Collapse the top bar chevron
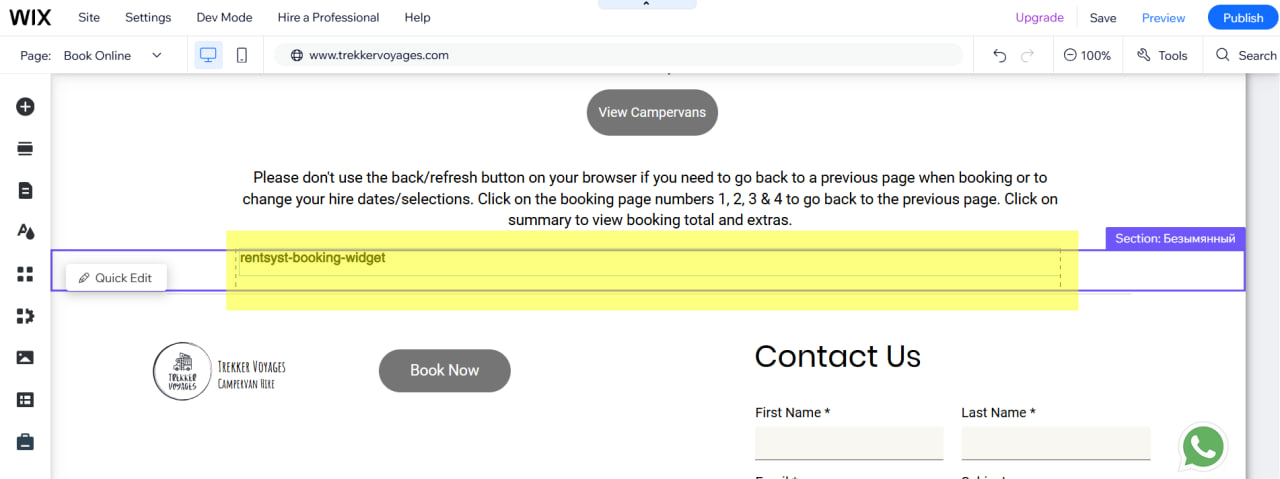 coord(646,5)
